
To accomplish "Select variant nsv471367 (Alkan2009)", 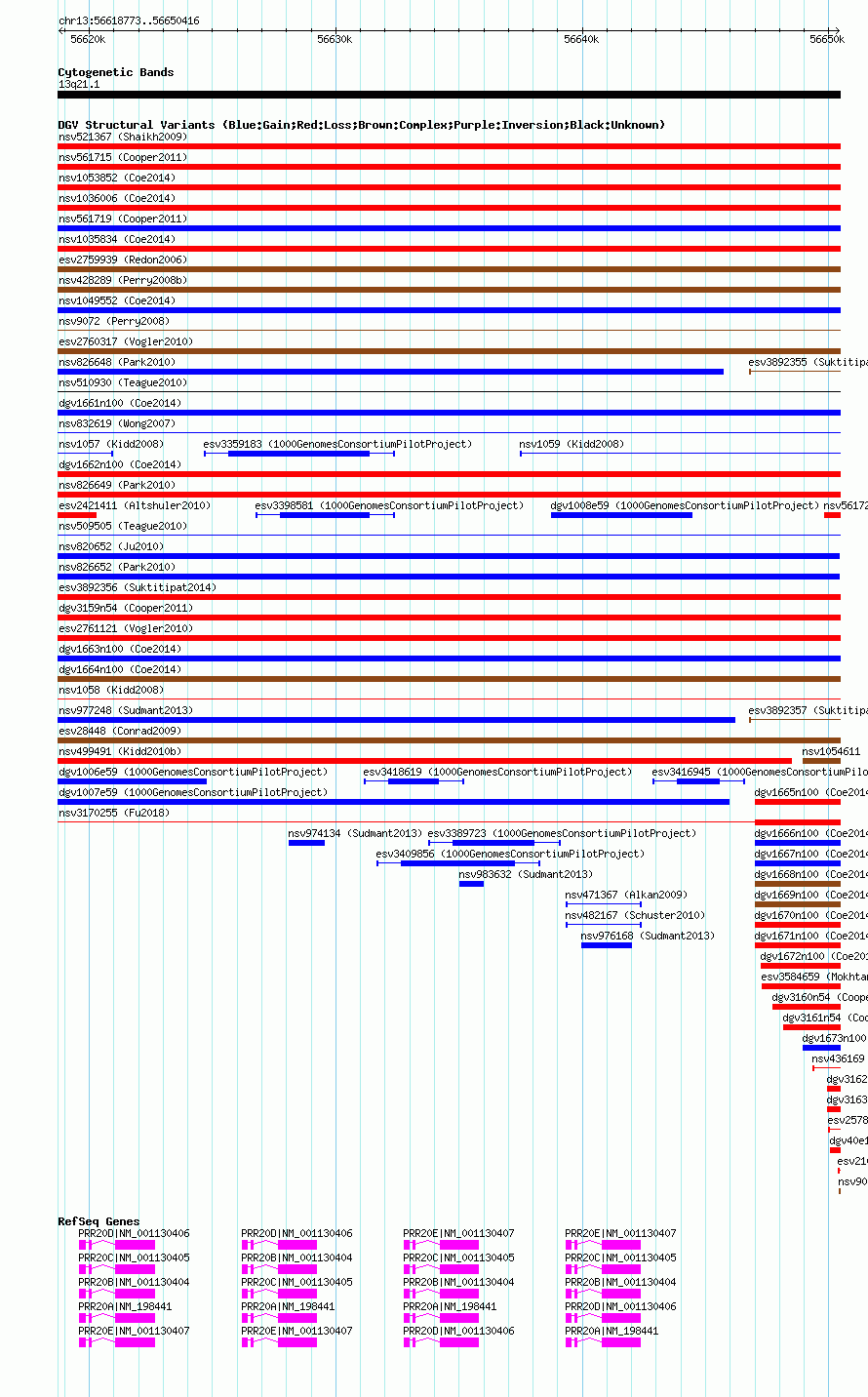I will click(626, 895).
